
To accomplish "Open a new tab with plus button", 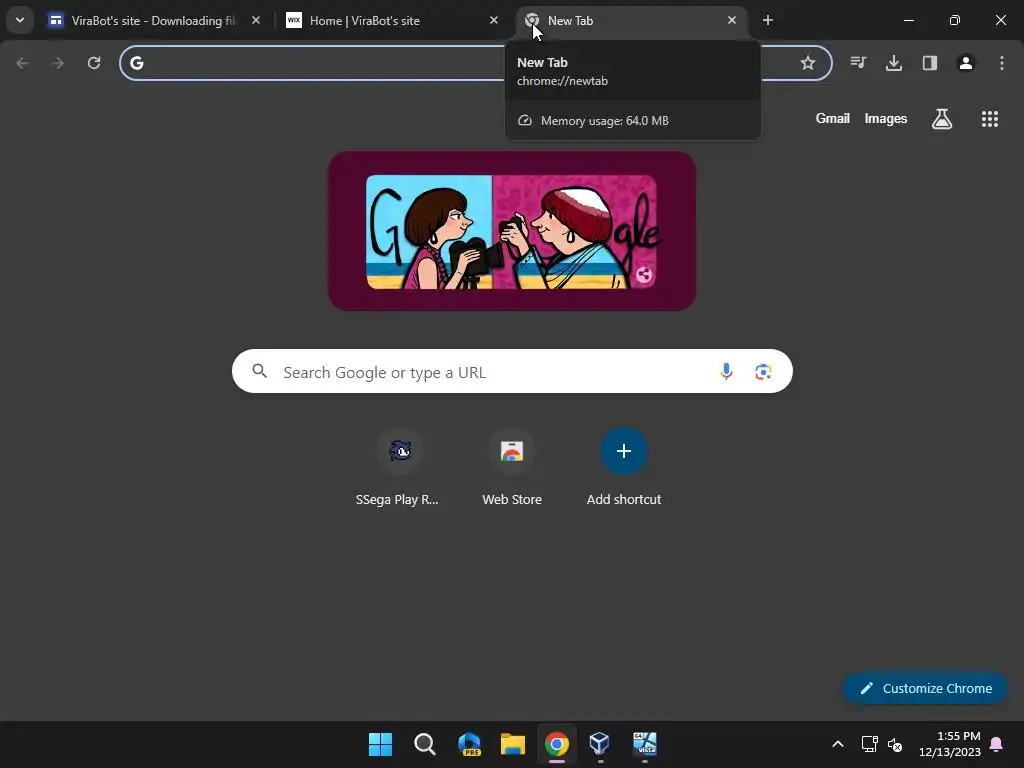I will click(x=768, y=20).
